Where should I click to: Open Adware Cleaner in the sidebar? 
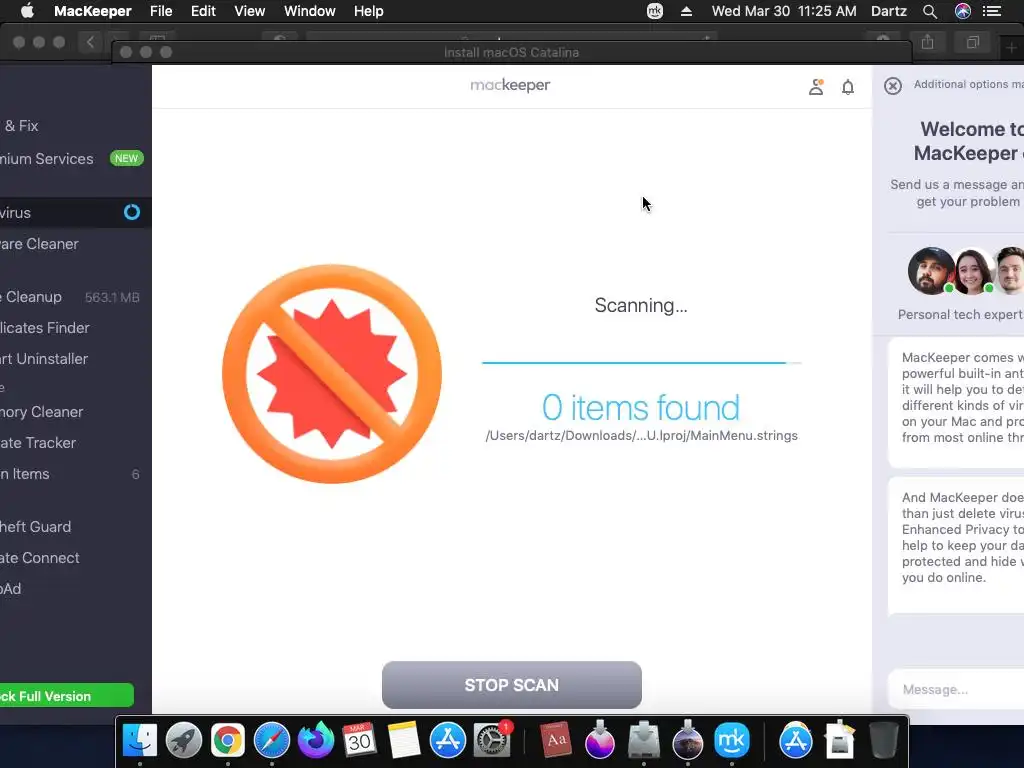(x=76, y=244)
